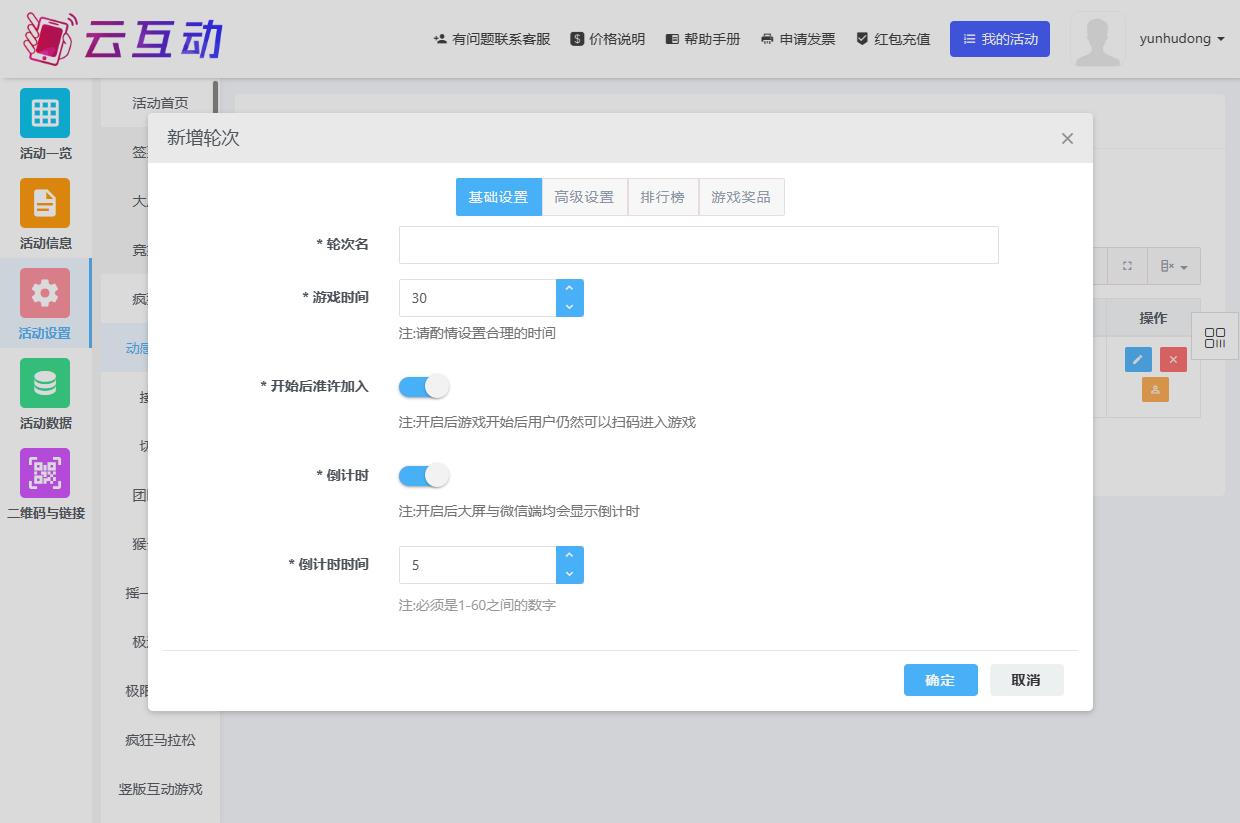Click the red delete X icon
Screen dimensions: 1240x823
click(x=1173, y=360)
